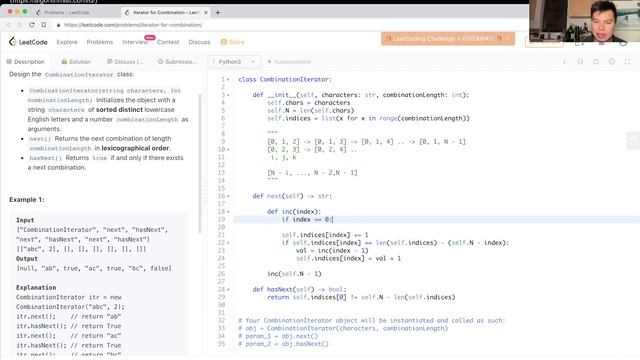Click the 'return self.indices[0] != self.N' line
The height and width of the screenshot is (360, 640).
point(361,297)
